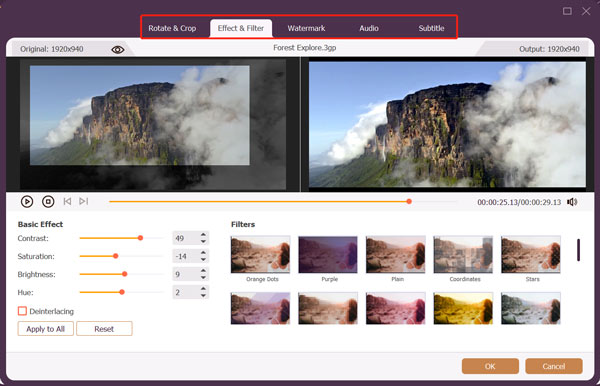Click the Contrast slider handle

click(x=140, y=238)
